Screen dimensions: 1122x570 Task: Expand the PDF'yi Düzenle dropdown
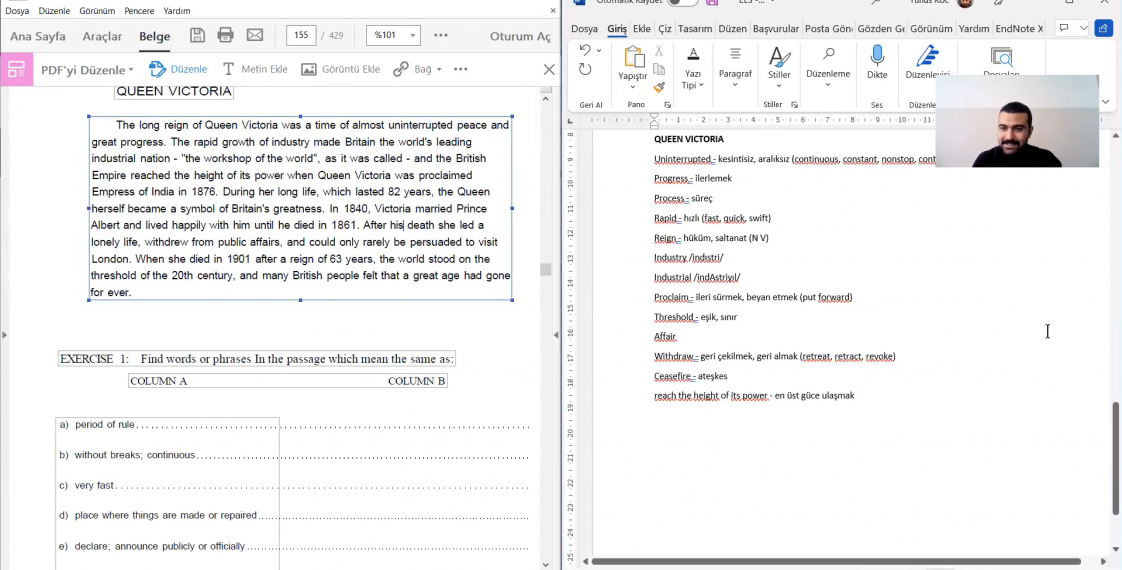[x=87, y=70]
